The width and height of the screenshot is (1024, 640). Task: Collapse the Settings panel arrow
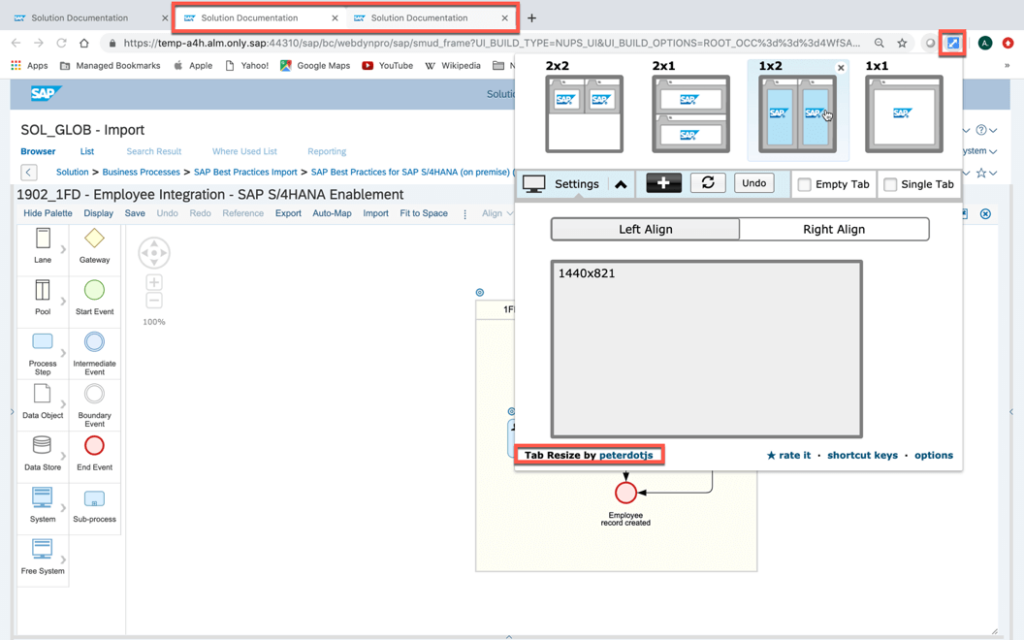coord(620,185)
